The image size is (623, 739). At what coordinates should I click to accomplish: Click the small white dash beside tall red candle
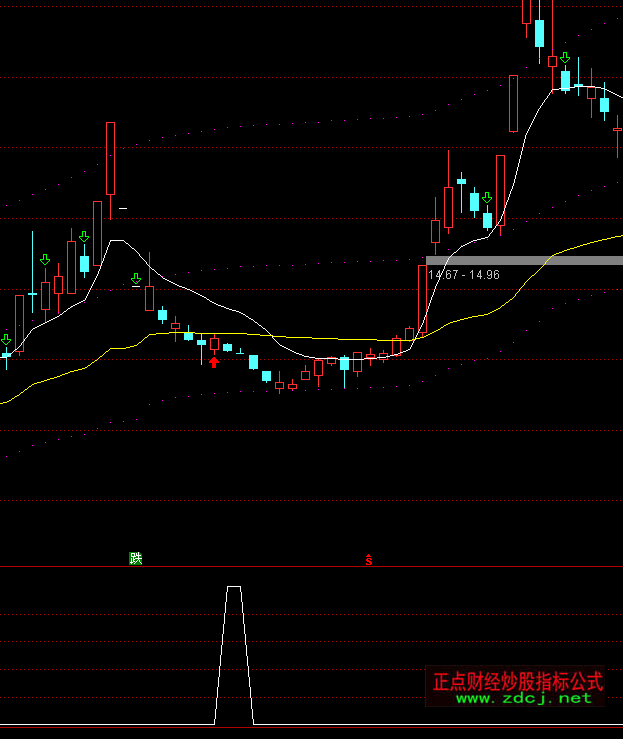click(123, 208)
